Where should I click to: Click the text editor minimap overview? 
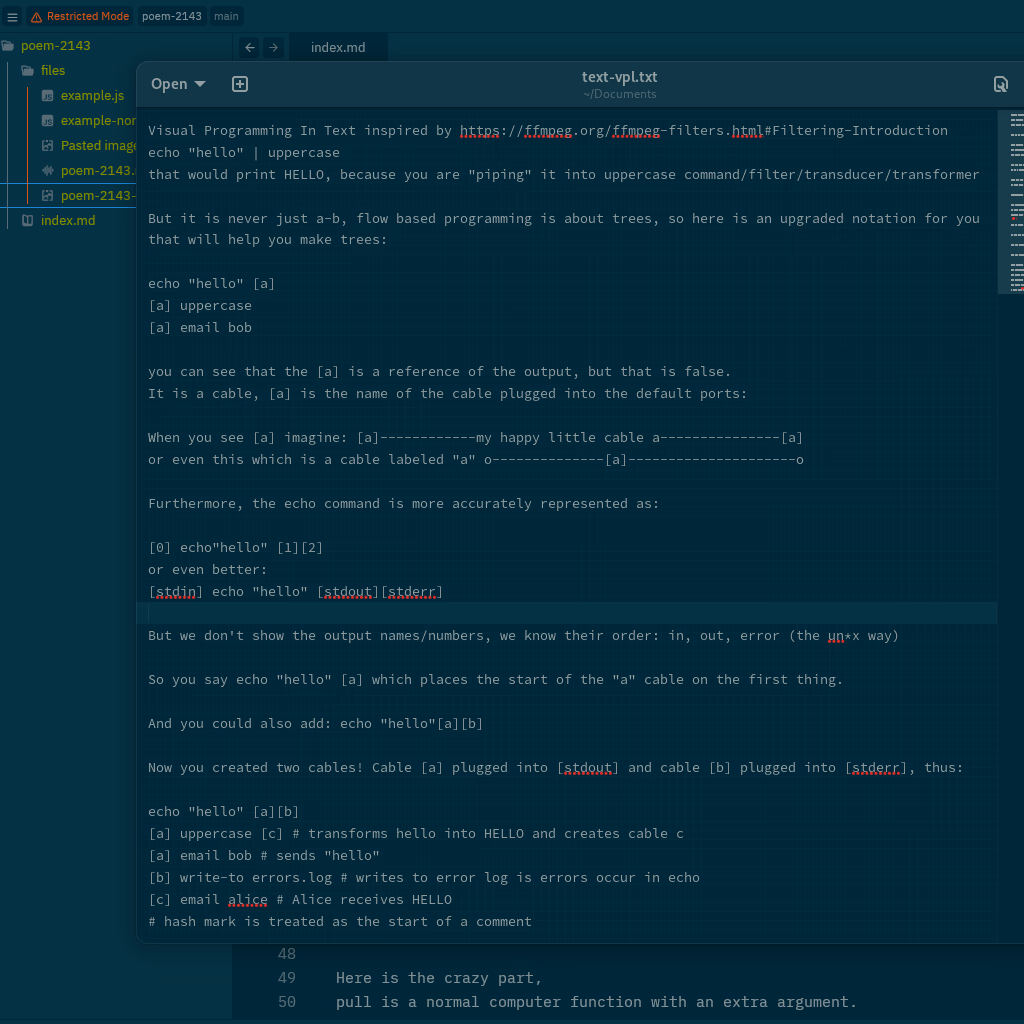tap(1016, 200)
